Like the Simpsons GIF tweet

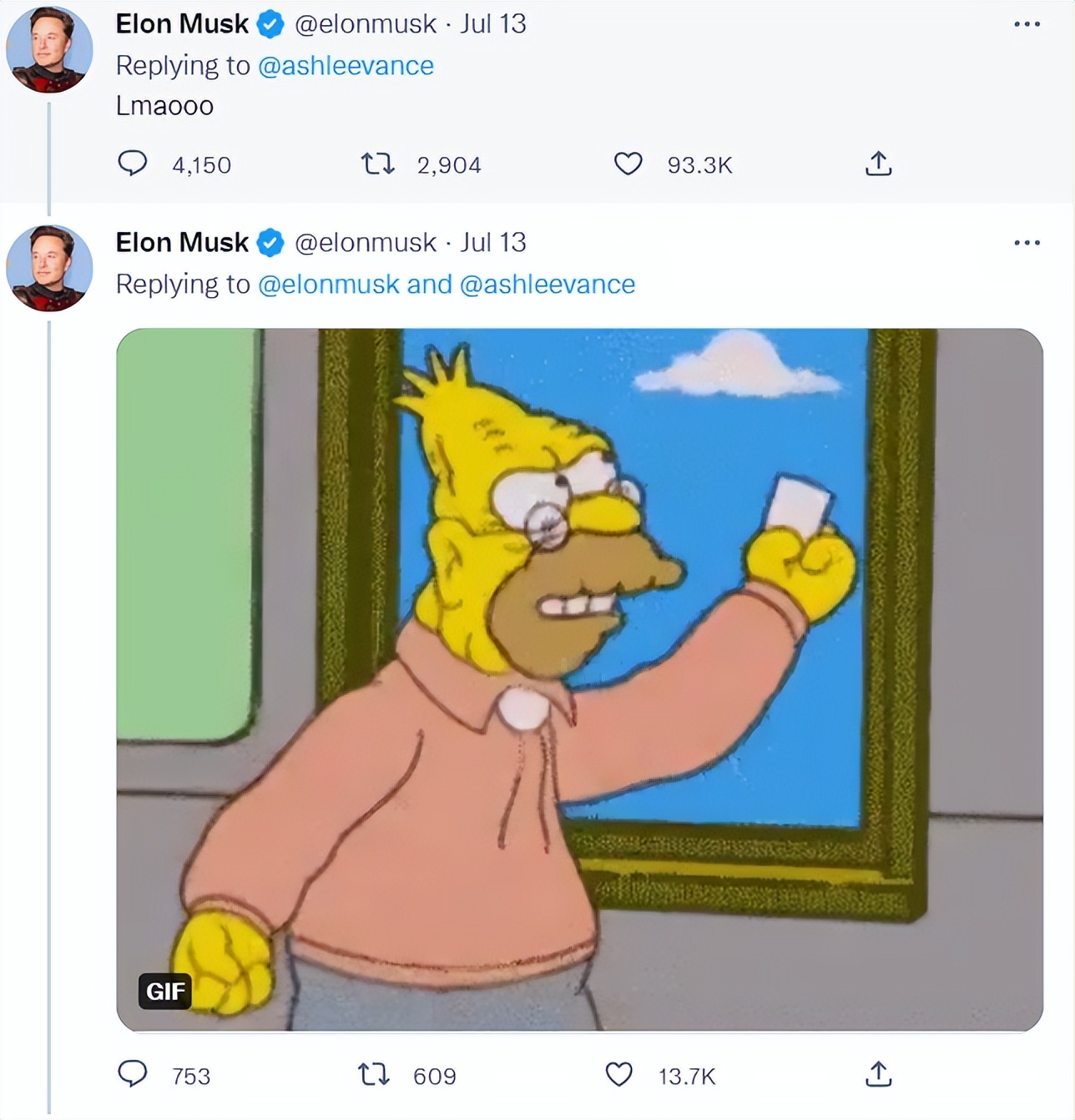(618, 1074)
